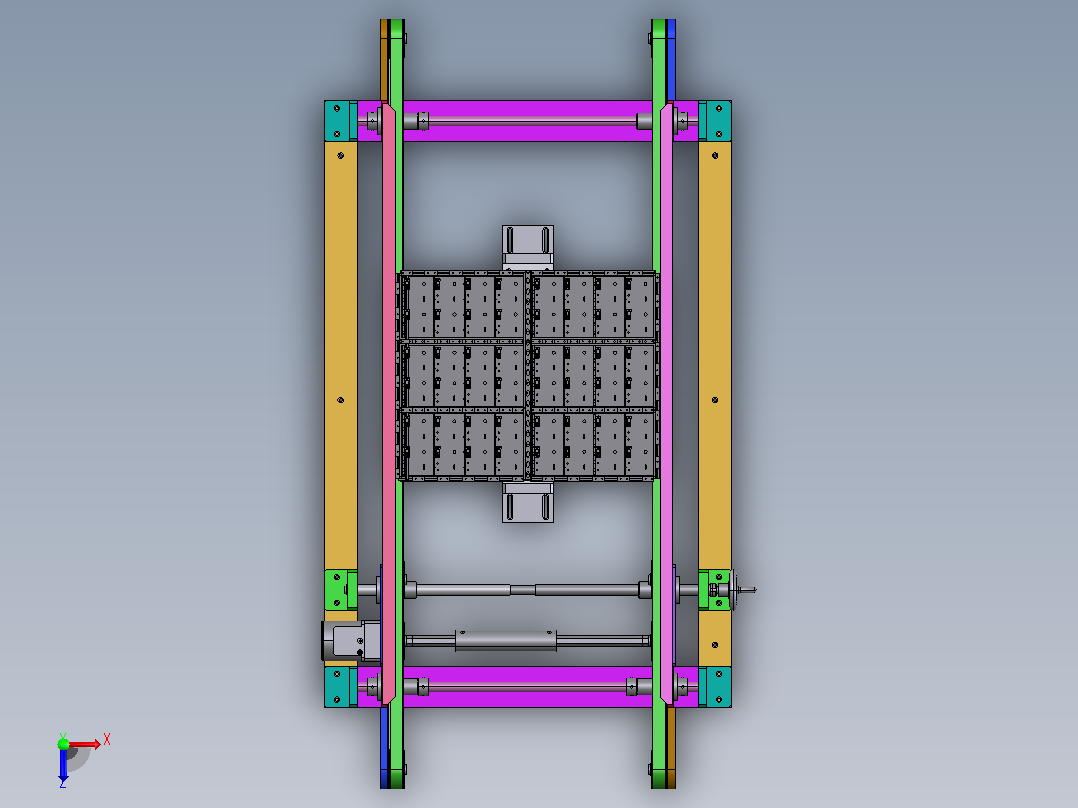Pick the gray bracket below the tray grid
This screenshot has width=1078, height=808.
point(528,502)
